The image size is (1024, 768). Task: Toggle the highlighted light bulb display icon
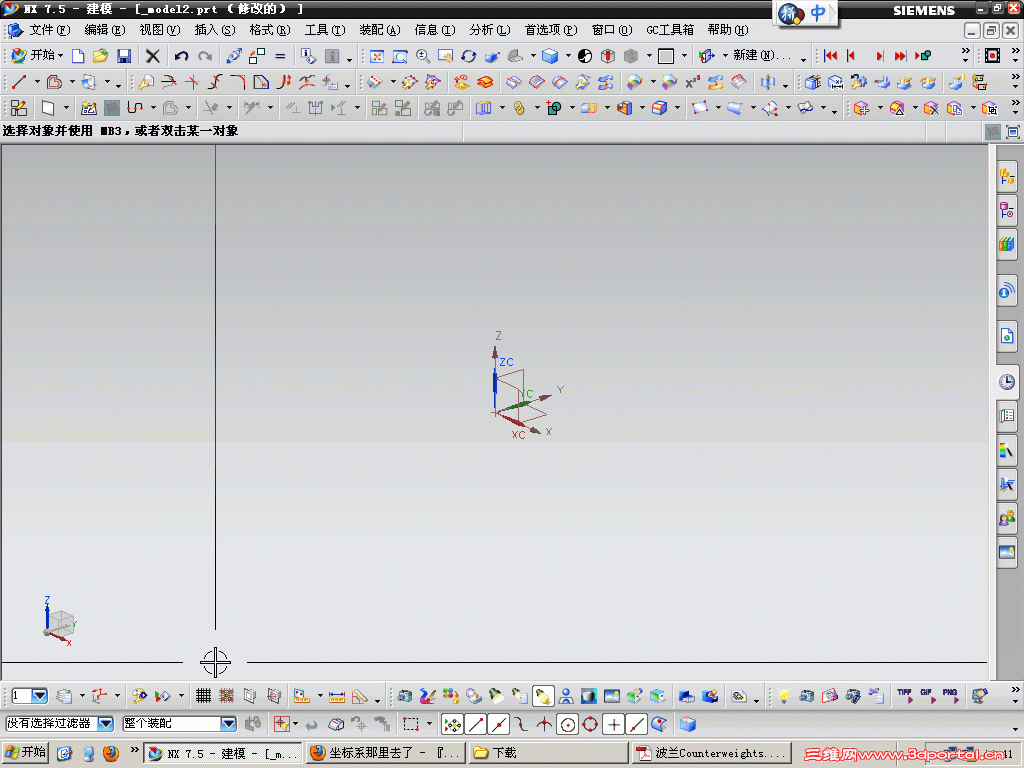[543, 696]
